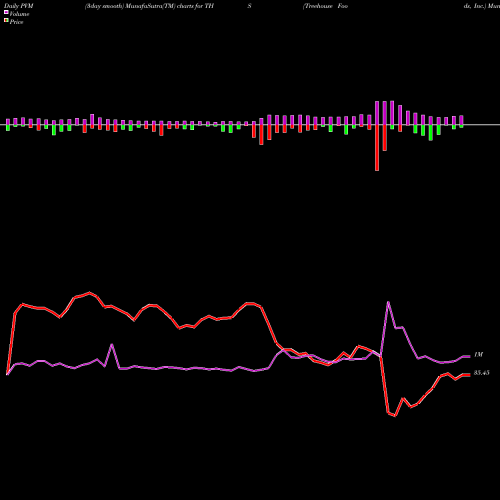Image resolution: width=500 pixels, height=500 pixels.
Task: Click the lowest trough of the red price line
Action: click(x=395, y=416)
